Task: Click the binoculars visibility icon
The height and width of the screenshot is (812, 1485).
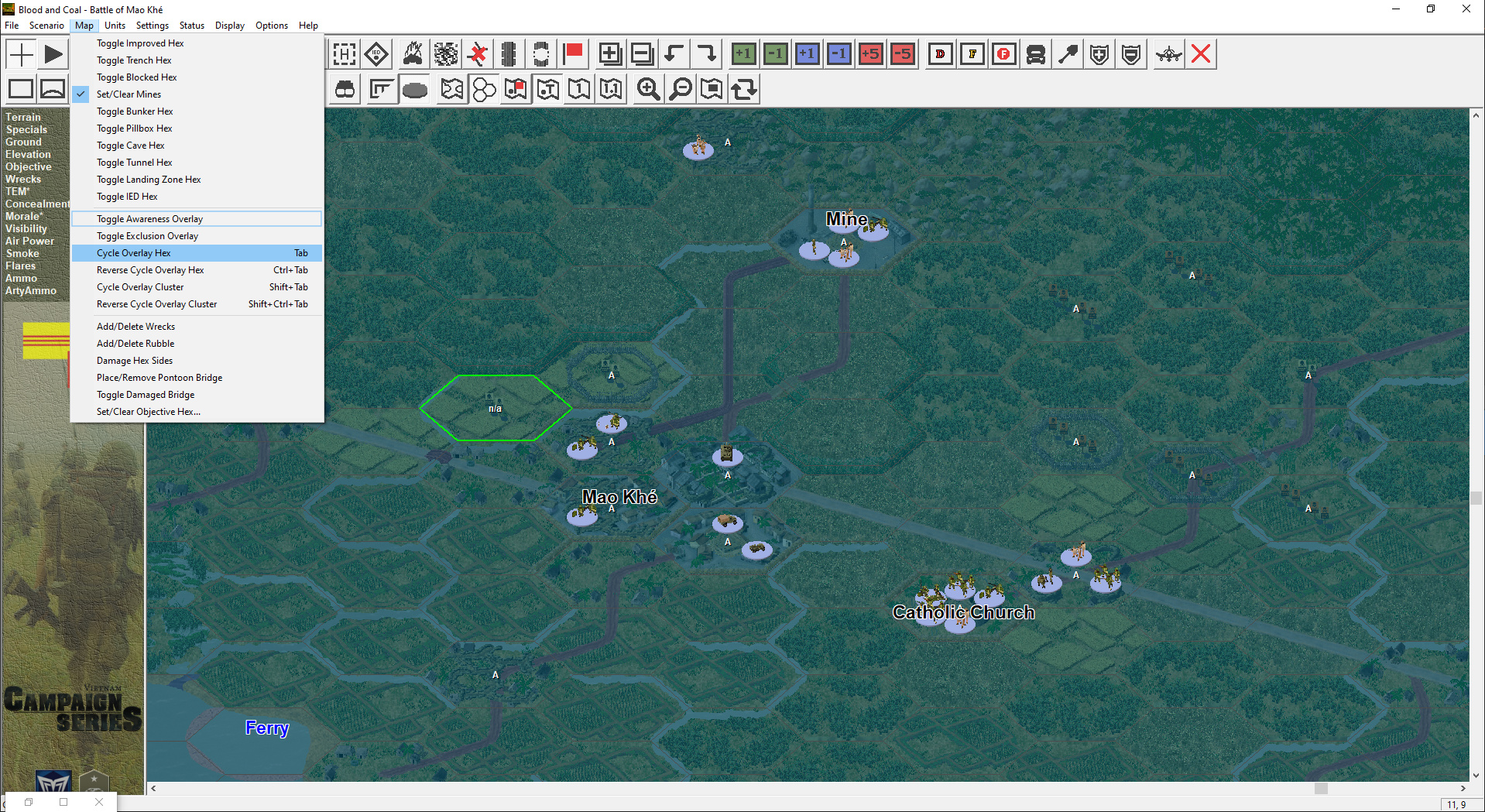Action: pyautogui.click(x=345, y=89)
